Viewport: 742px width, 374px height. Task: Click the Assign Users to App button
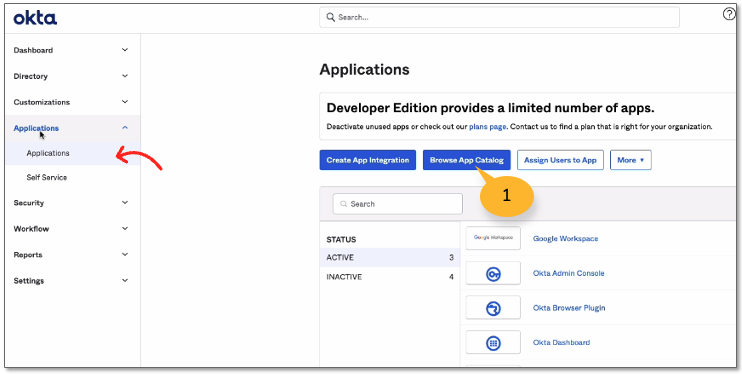click(x=560, y=160)
